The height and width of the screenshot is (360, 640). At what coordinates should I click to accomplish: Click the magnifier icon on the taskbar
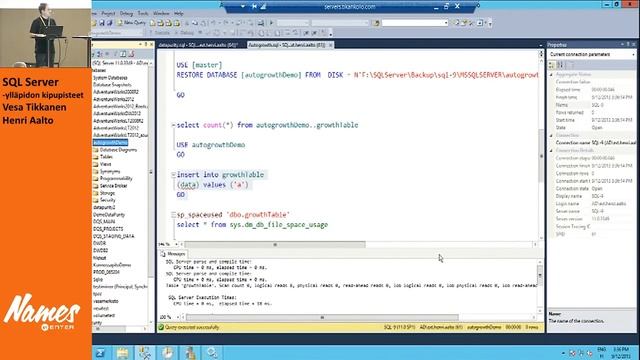pyautogui.click(x=212, y=353)
